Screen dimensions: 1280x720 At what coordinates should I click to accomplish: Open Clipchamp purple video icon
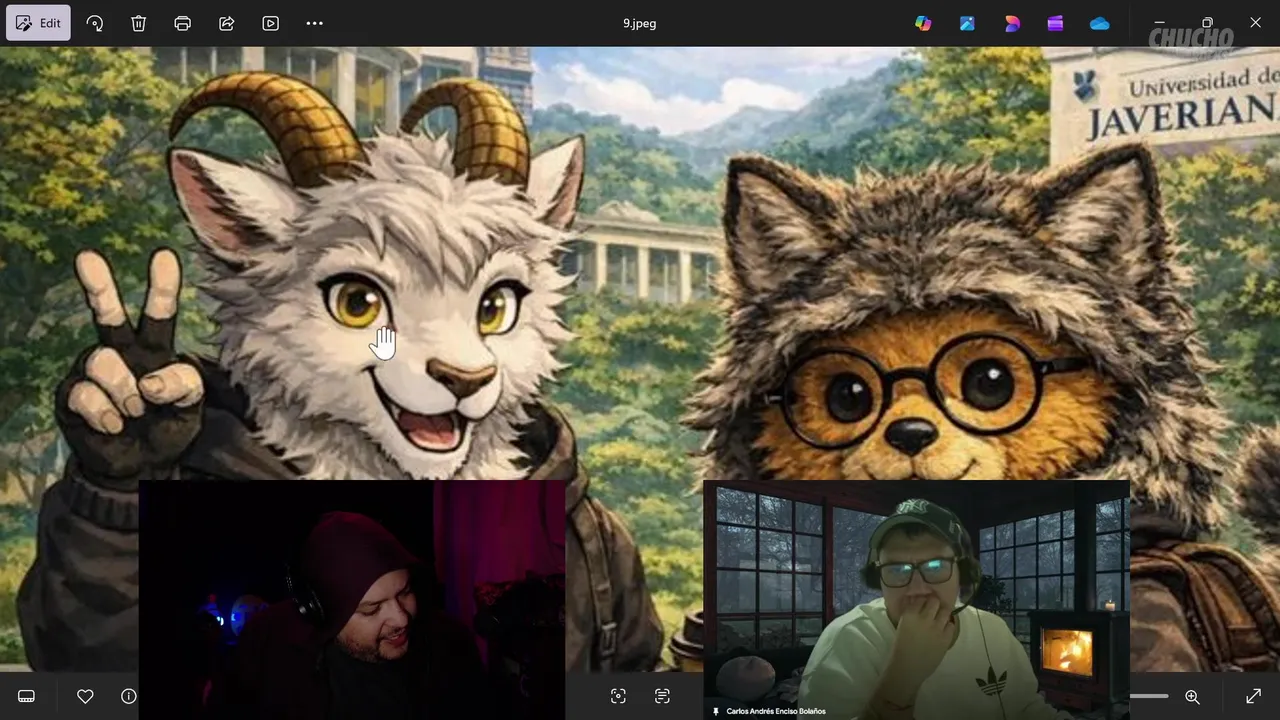point(1055,23)
